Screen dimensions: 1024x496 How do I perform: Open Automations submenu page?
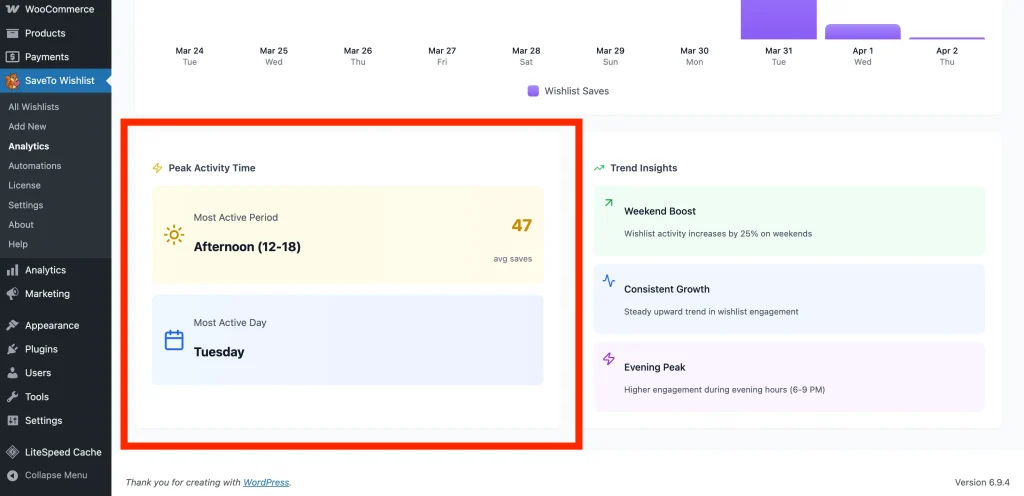(x=35, y=166)
